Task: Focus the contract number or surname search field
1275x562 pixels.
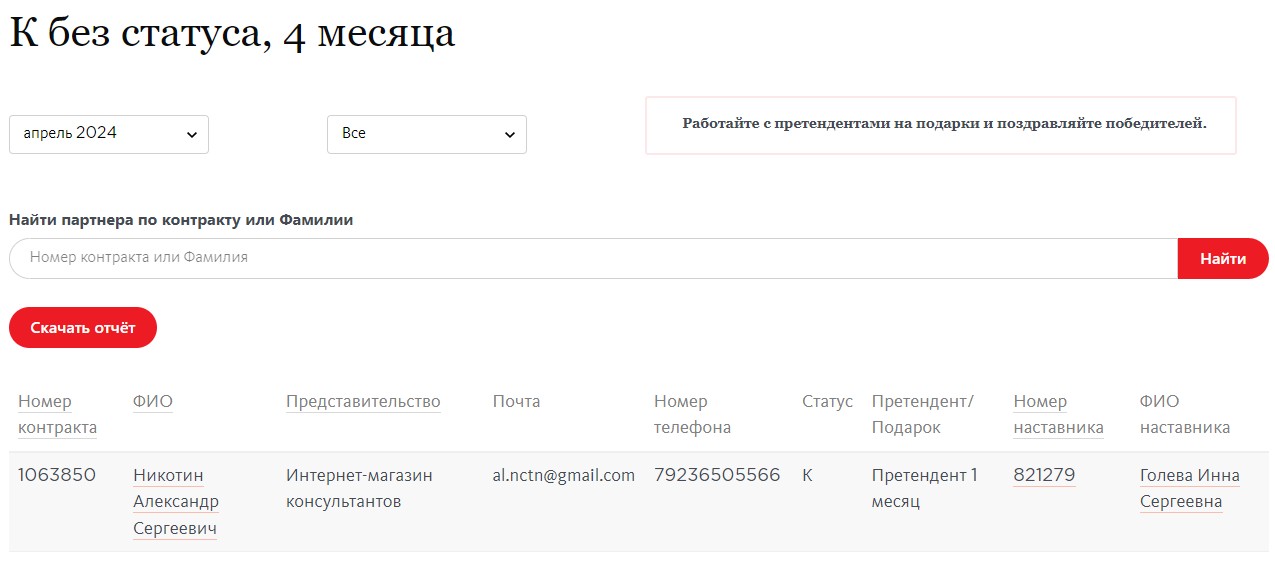Action: click(593, 258)
